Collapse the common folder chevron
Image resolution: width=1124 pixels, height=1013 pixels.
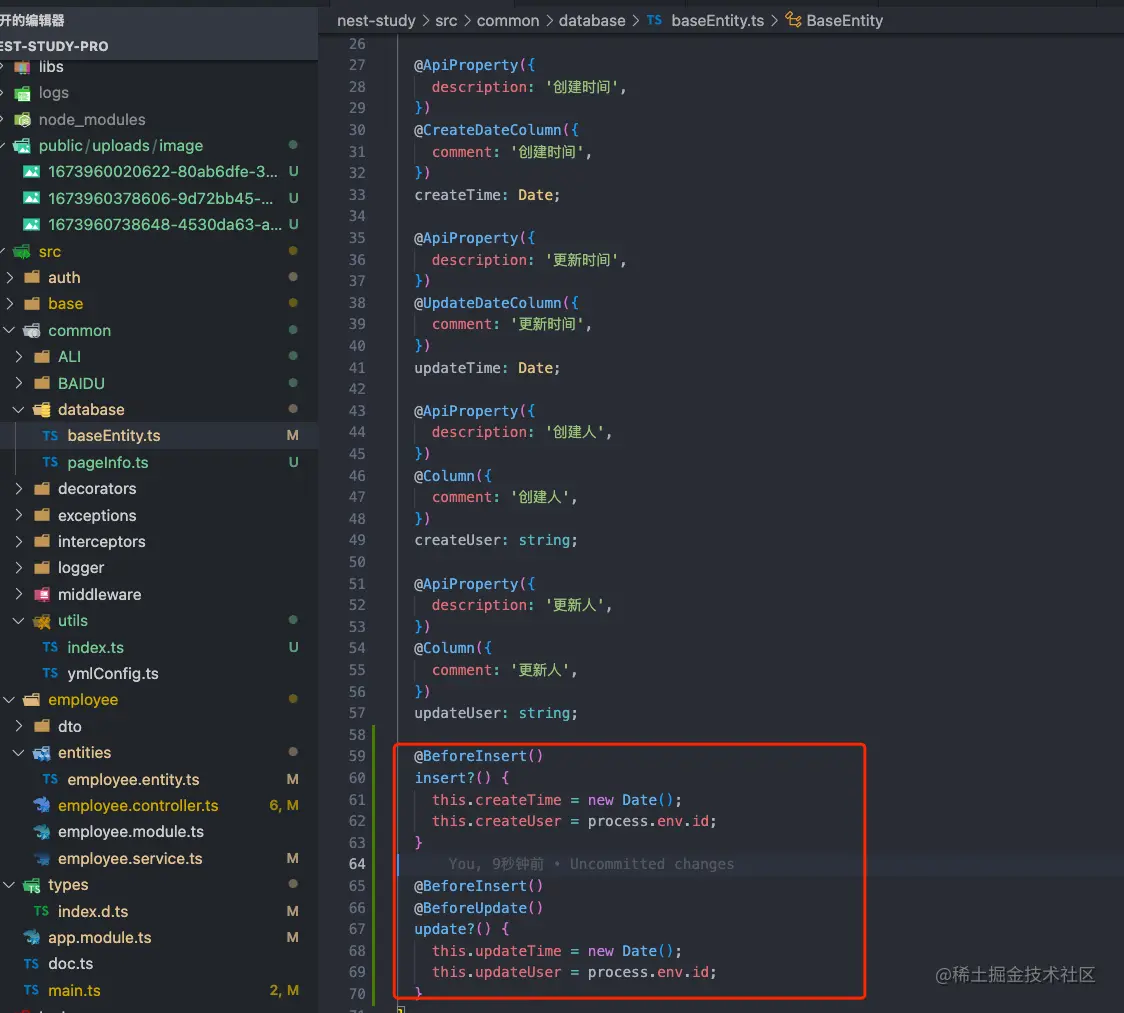coord(9,330)
